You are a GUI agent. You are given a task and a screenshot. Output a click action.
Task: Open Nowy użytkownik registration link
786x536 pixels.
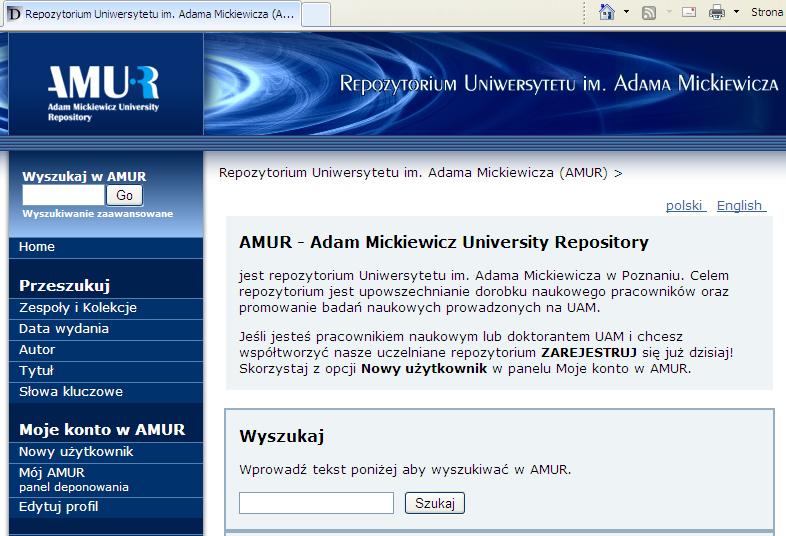click(x=106, y=452)
